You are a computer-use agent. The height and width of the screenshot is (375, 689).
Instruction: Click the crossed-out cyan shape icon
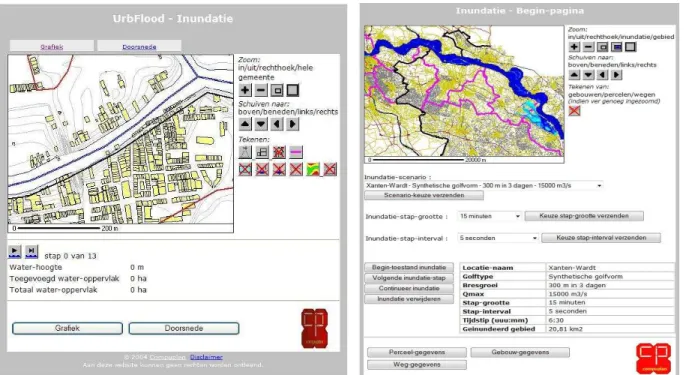(x=245, y=169)
